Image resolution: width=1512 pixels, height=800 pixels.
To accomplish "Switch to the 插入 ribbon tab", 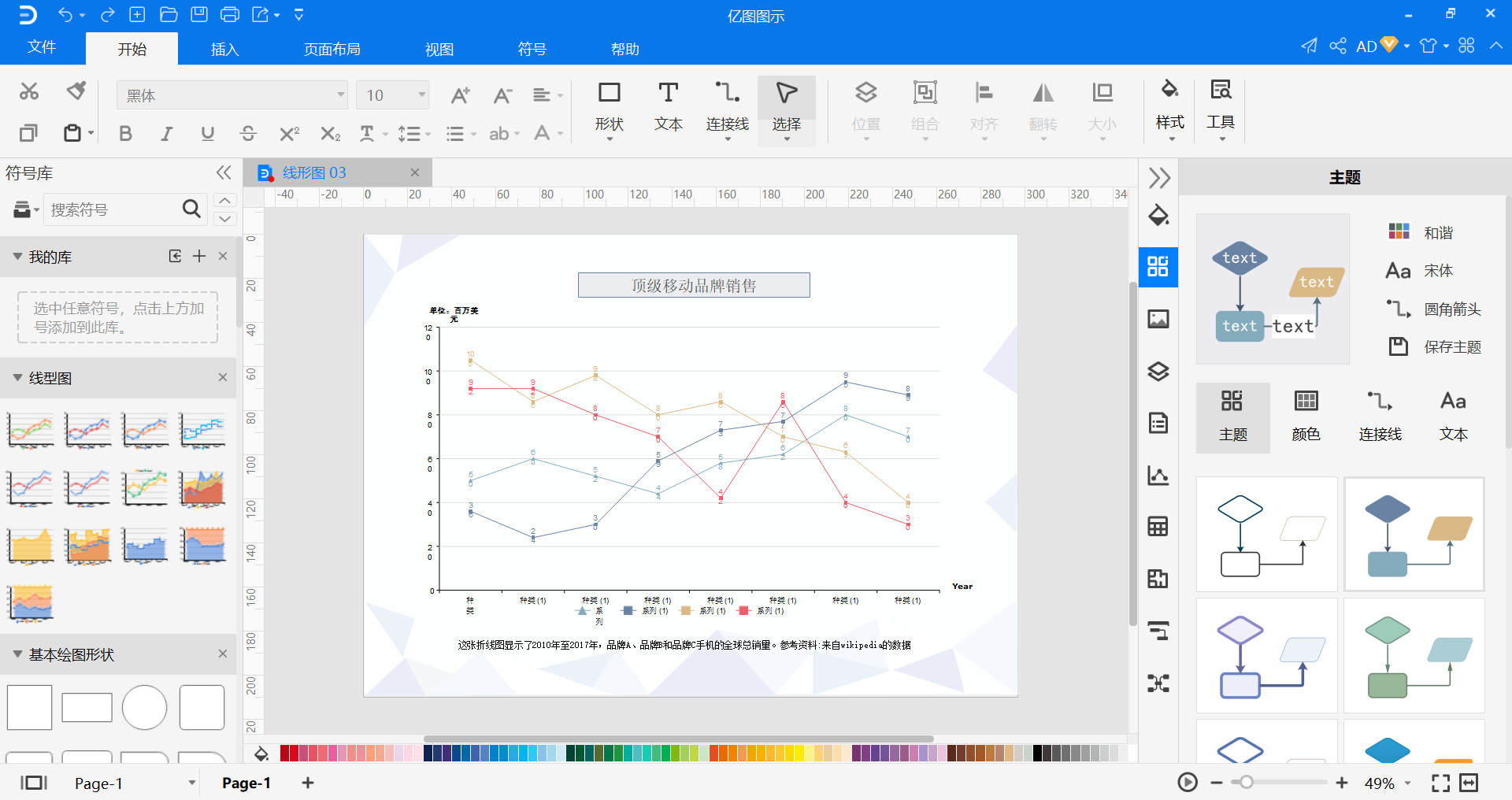I will point(224,49).
